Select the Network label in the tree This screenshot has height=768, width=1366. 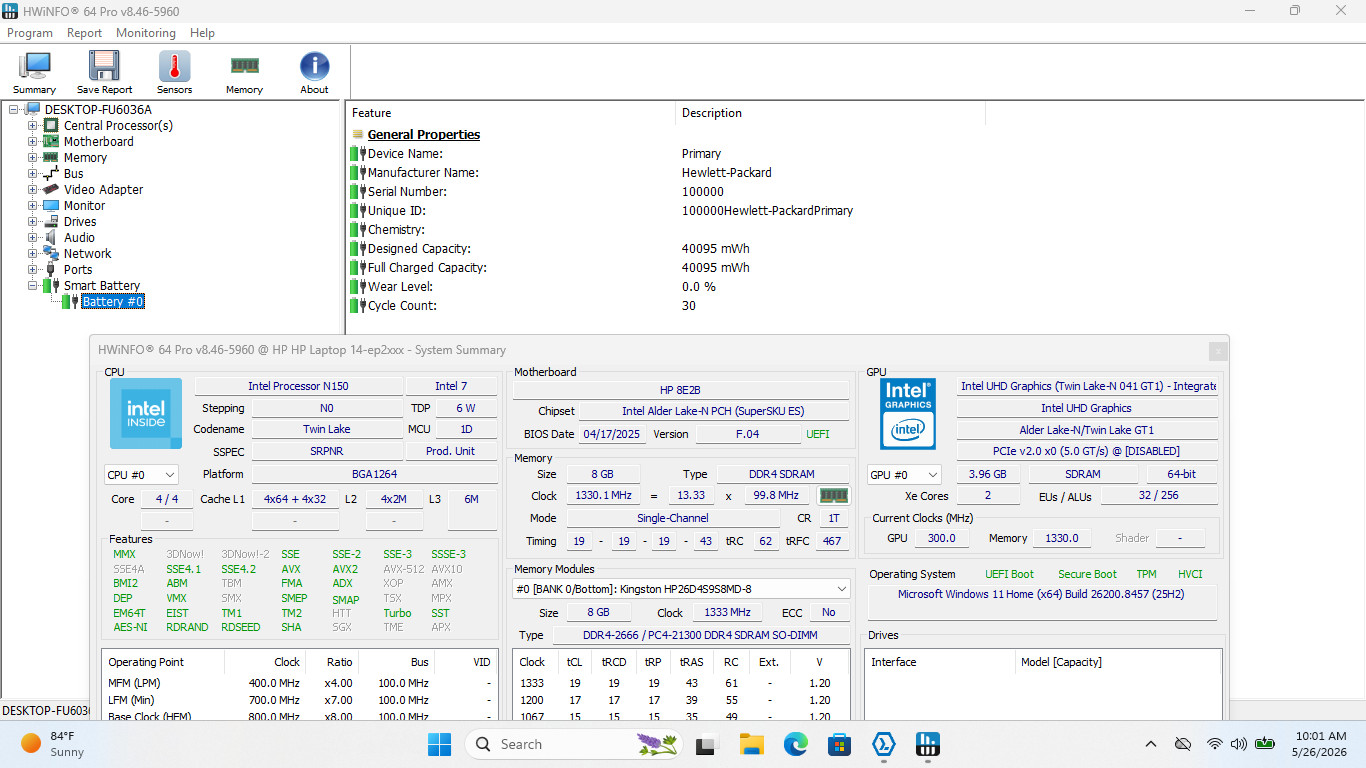pos(88,253)
